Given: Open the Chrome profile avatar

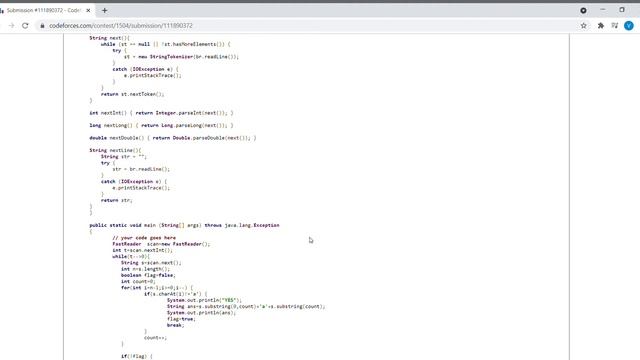Looking at the screenshot, I should tap(629, 25).
